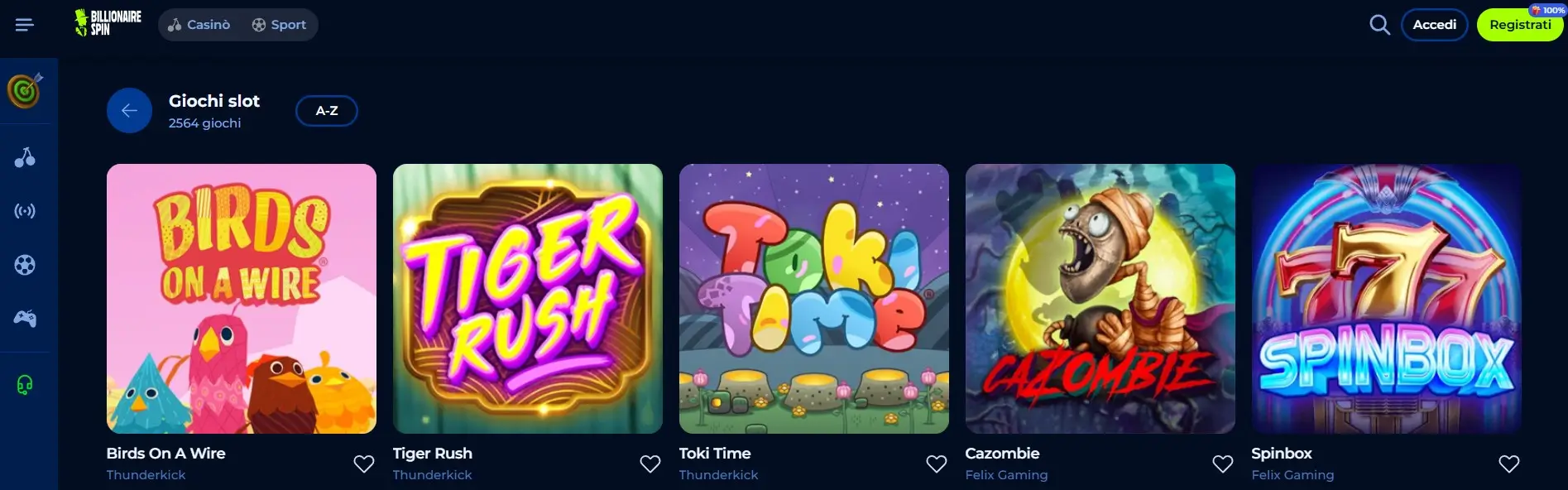1568x490 pixels.
Task: Toggle favorite heart for Tiger Rush
Action: point(650,464)
